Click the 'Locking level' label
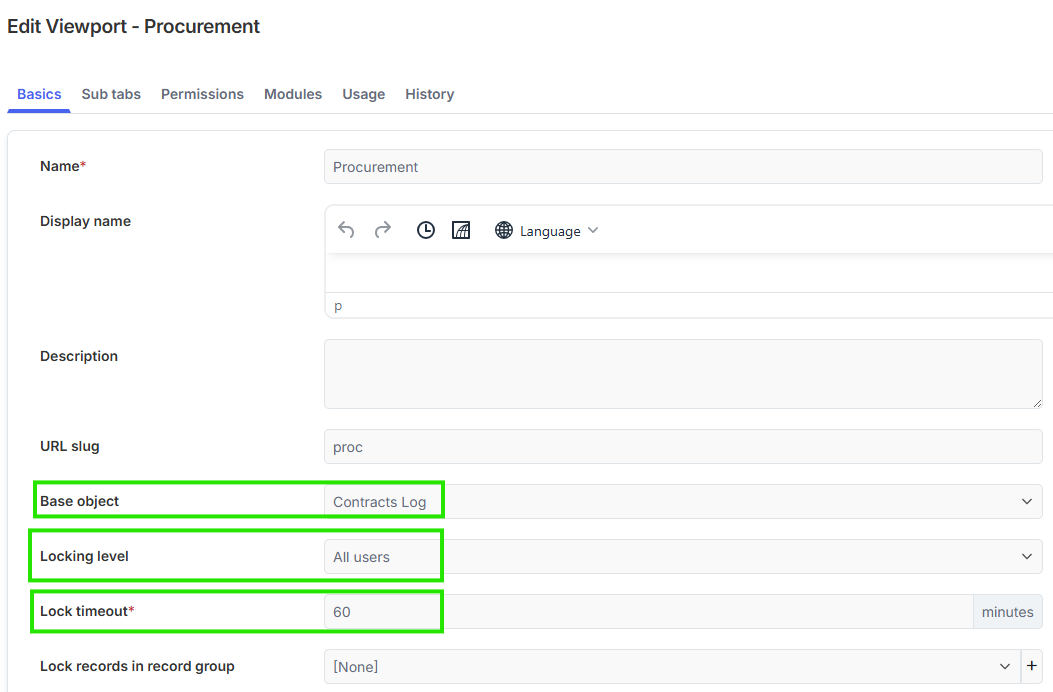Viewport: 1053px width, 692px height. (84, 556)
